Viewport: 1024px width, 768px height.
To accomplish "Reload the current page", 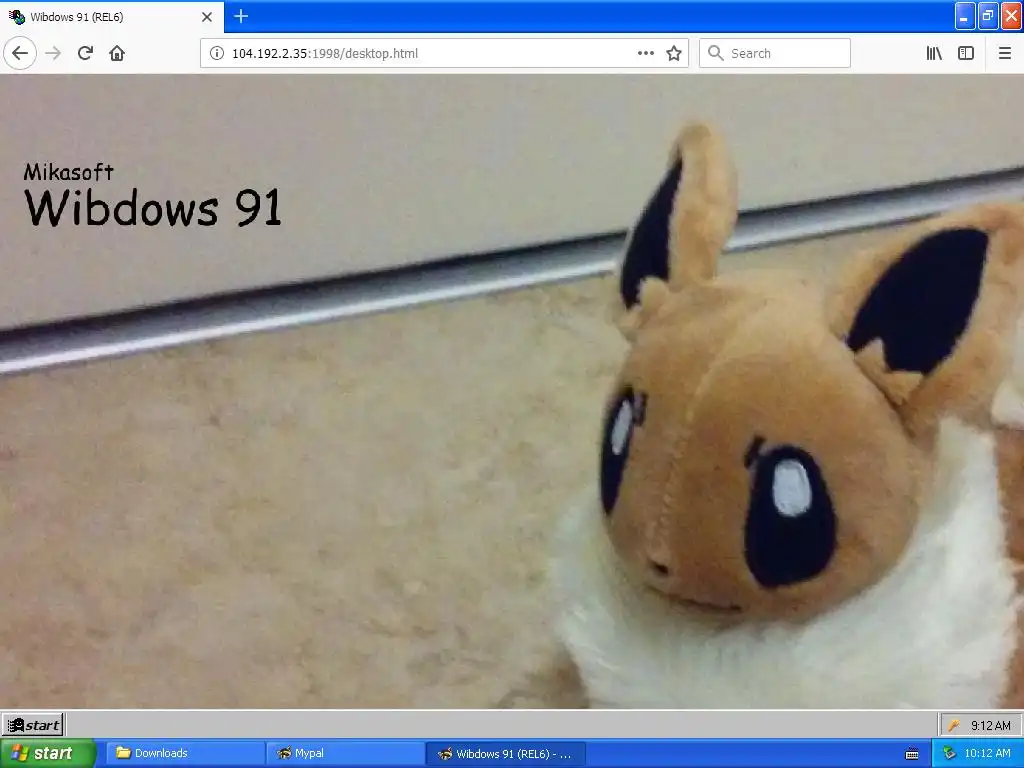I will [x=85, y=53].
